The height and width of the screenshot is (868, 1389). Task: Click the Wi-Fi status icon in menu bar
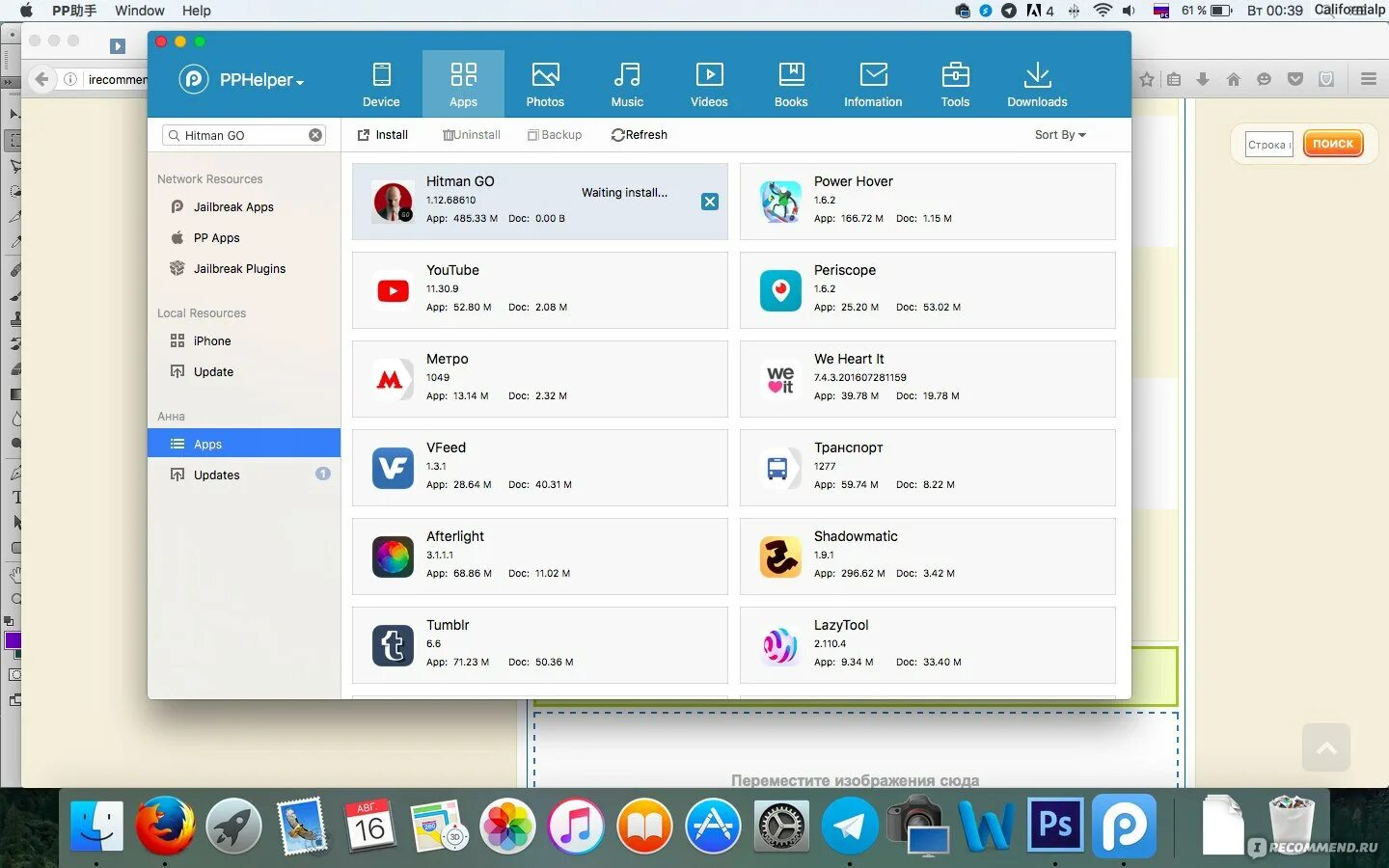click(1103, 11)
